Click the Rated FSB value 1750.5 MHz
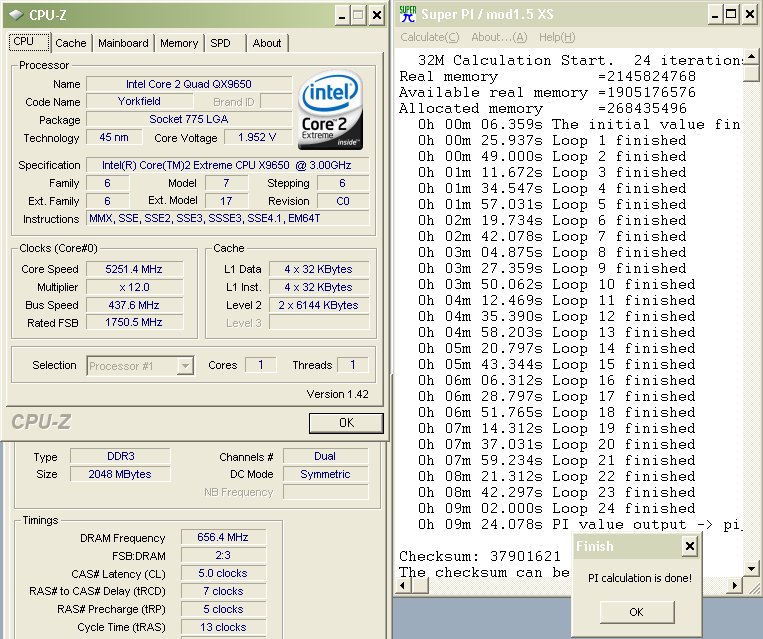The width and height of the screenshot is (763, 639). click(x=134, y=322)
